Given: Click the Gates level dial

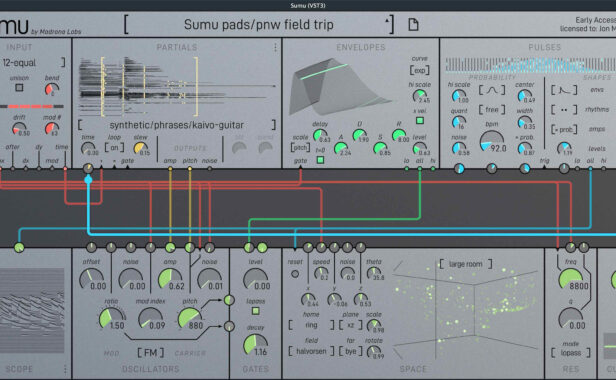Looking at the screenshot, I should click(x=255, y=279).
